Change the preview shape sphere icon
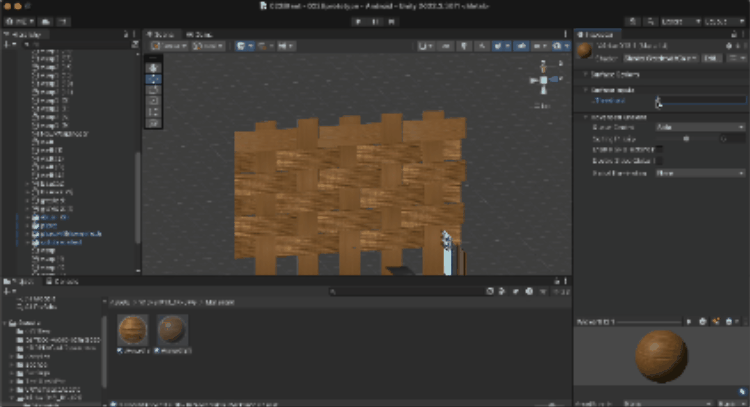The width and height of the screenshot is (750, 407). click(x=703, y=322)
